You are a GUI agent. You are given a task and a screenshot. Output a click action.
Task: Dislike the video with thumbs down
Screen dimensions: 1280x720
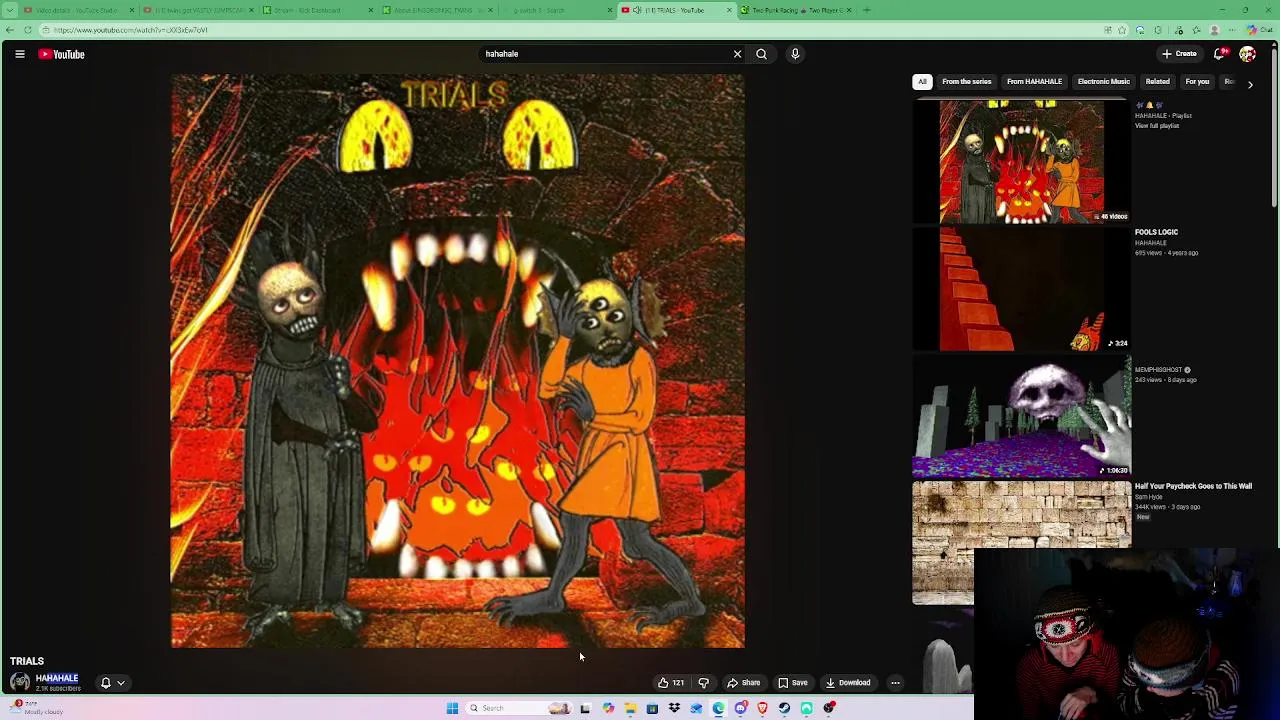704,683
